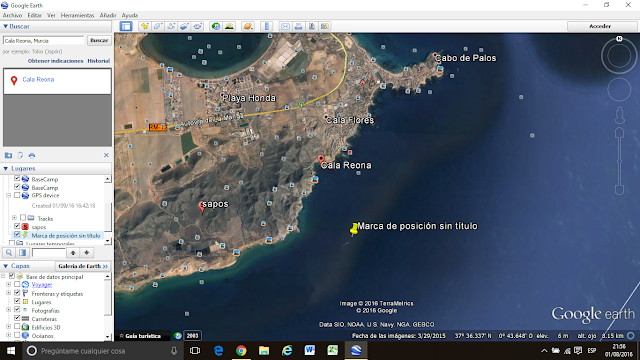The width and height of the screenshot is (640, 360).
Task: Click the print icon under search results
Action: pos(32,156)
